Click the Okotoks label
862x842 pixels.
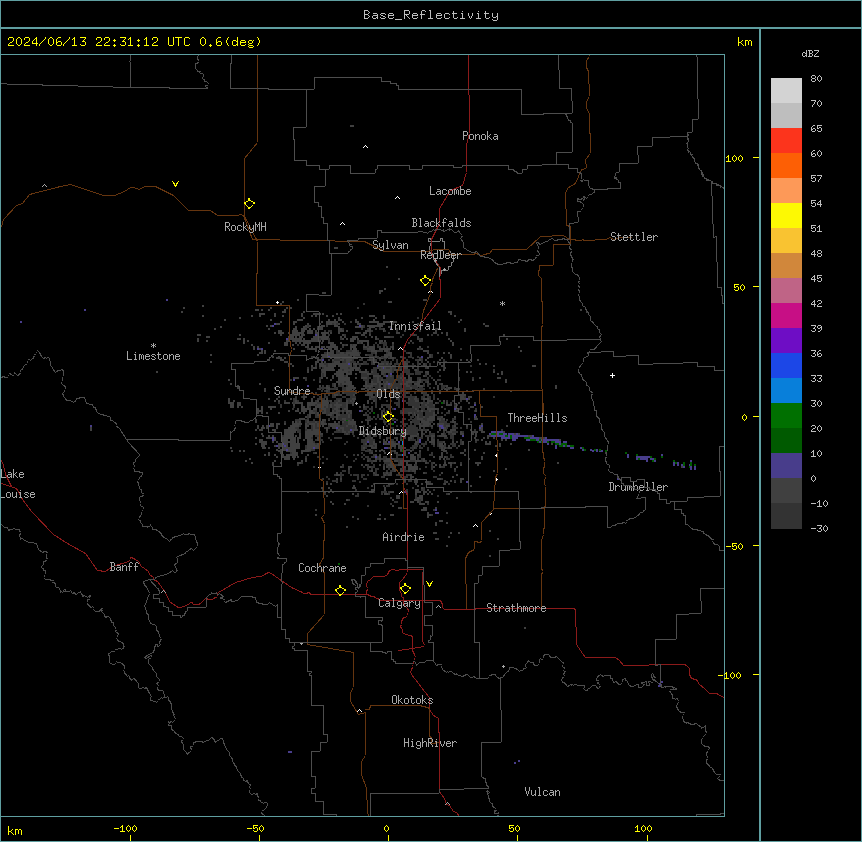tap(412, 700)
